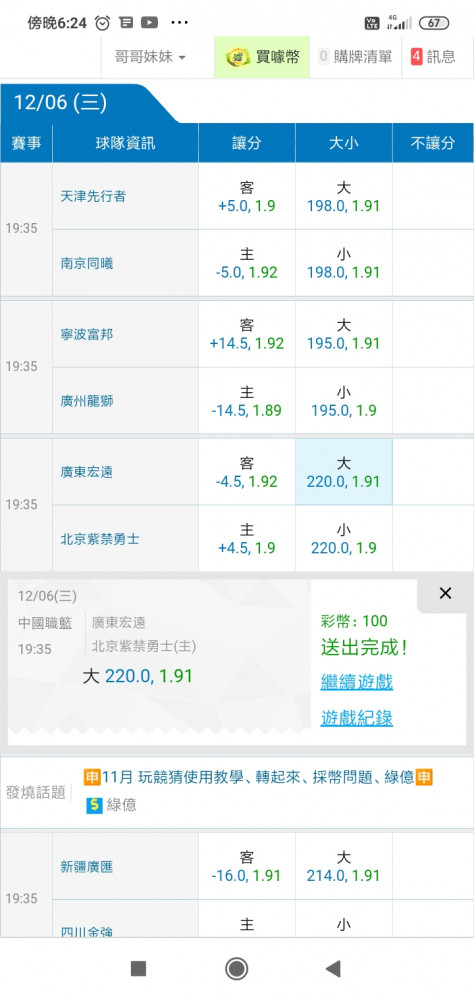Click the 買嚎幣 coin icon
The image size is (474, 1000).
[238, 57]
